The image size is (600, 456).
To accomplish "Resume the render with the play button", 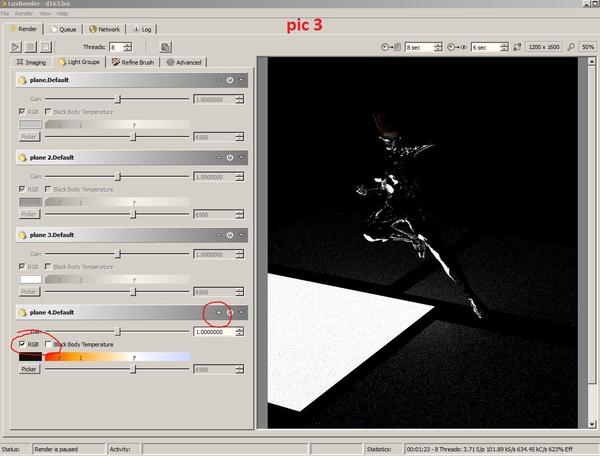I will pyautogui.click(x=15, y=47).
